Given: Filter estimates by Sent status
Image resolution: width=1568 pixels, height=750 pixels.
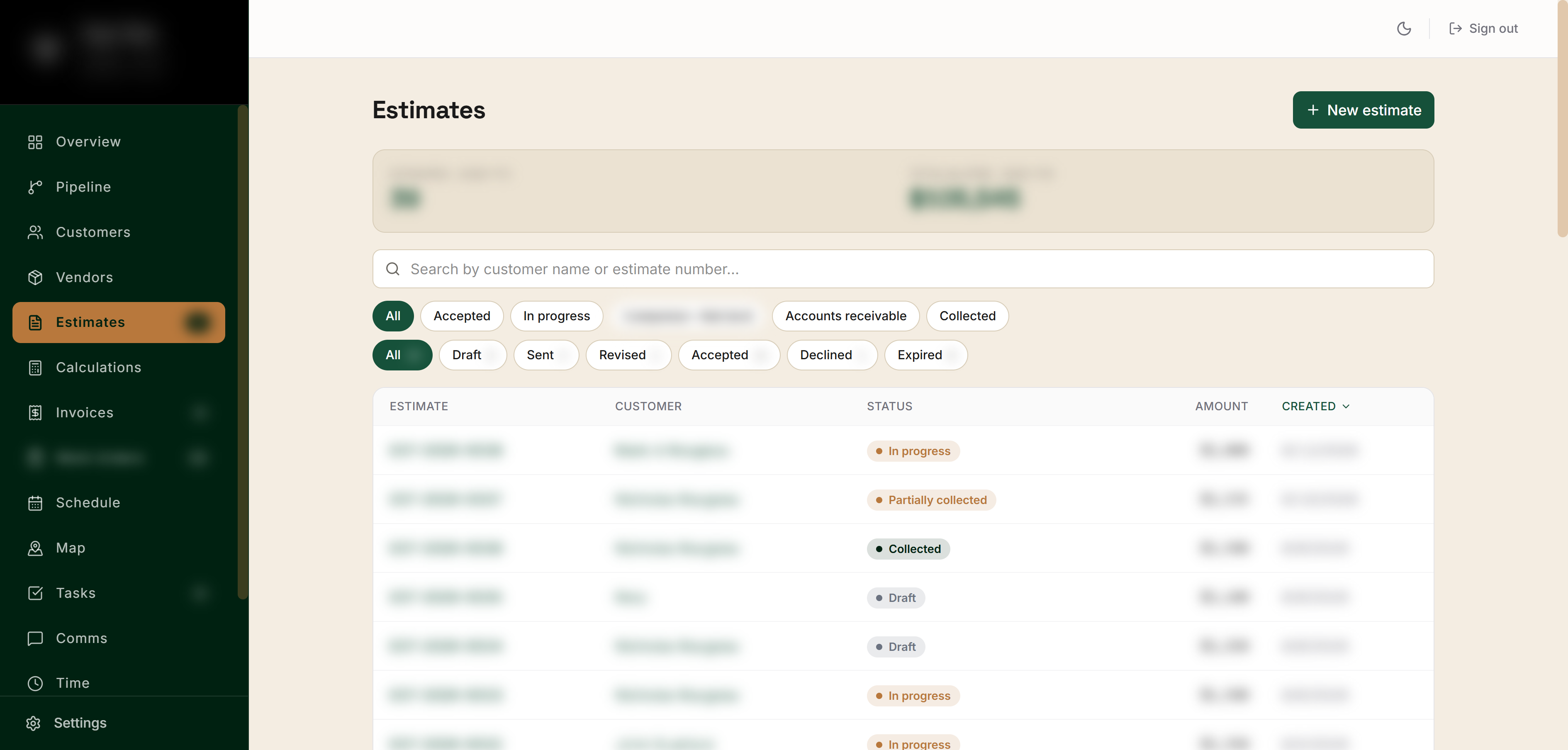Looking at the screenshot, I should [546, 355].
